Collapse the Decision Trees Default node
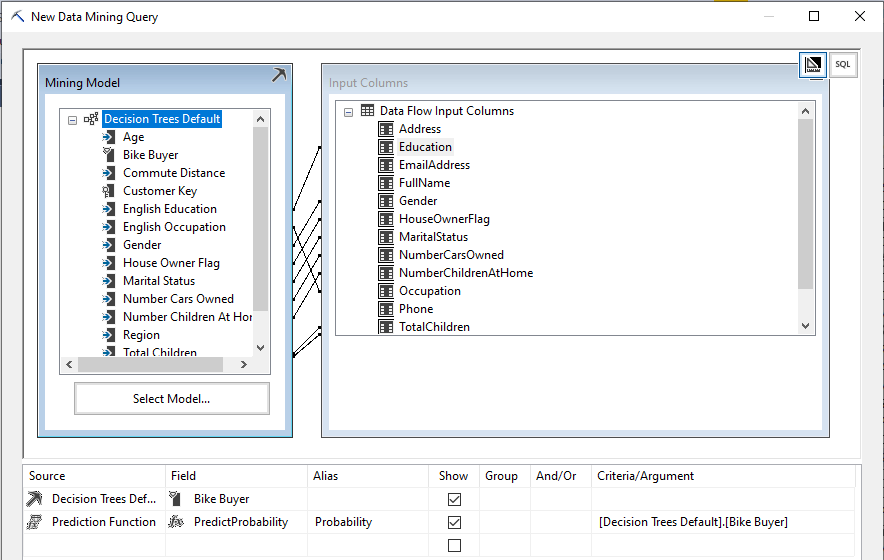The image size is (884, 560). coord(73,119)
